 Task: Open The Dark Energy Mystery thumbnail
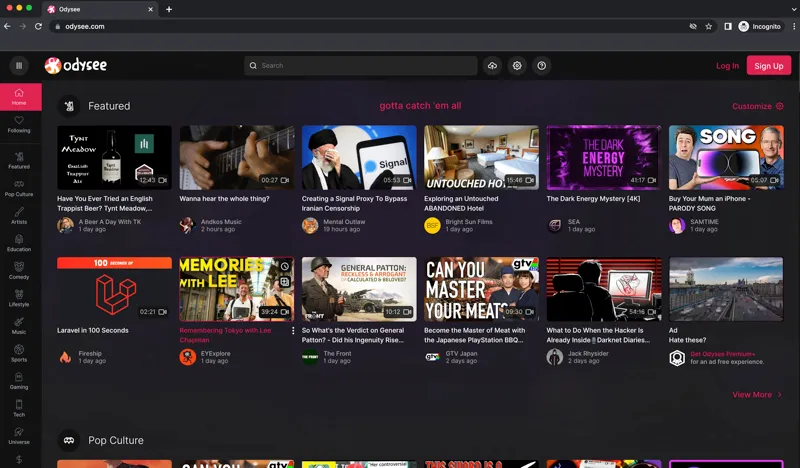point(604,157)
